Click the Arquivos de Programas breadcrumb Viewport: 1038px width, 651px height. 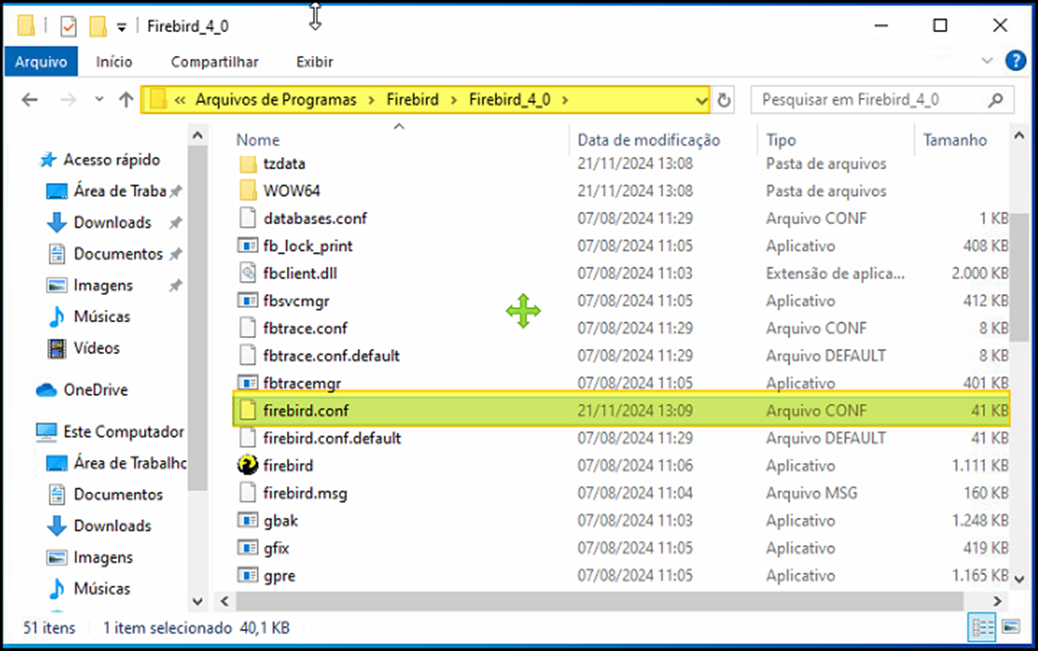(275, 100)
